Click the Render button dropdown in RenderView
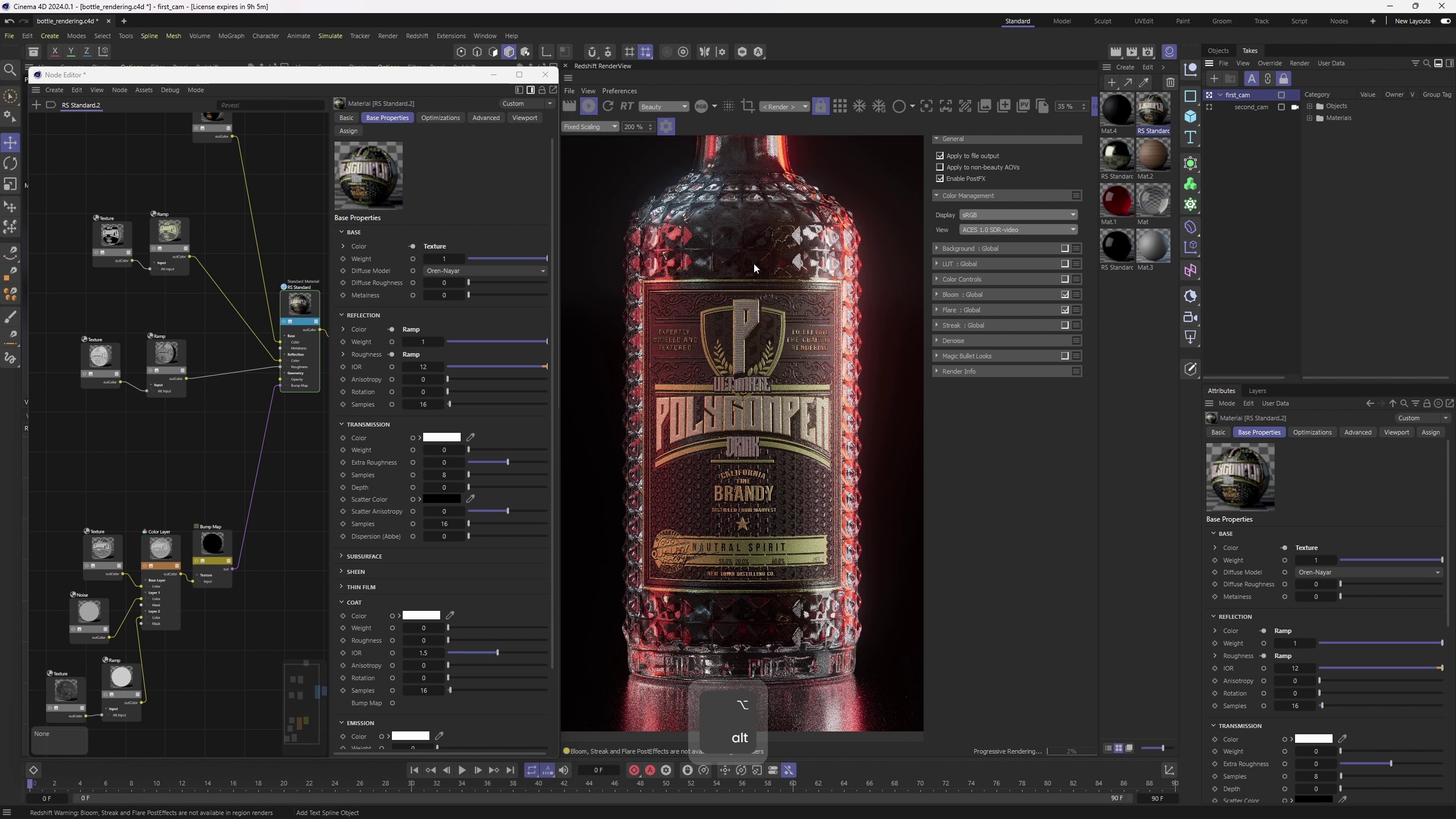Image resolution: width=1456 pixels, height=819 pixels. coord(784,107)
